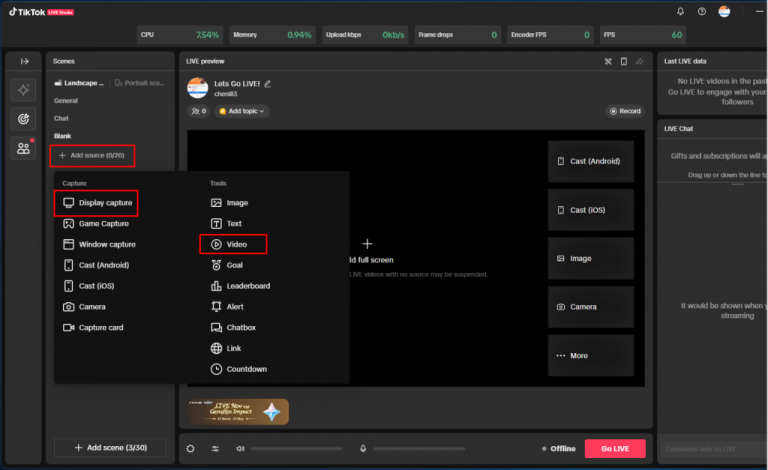The image size is (768, 470).
Task: Switch to the Portrait scene tab
Action: pos(140,83)
